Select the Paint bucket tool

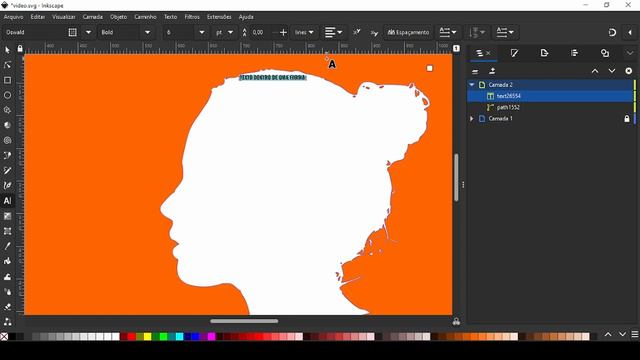click(7, 261)
